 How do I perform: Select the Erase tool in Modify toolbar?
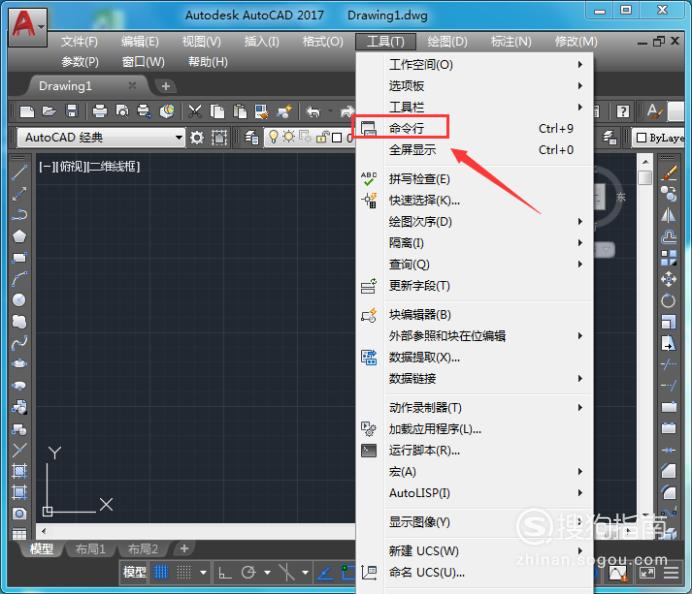pos(669,173)
